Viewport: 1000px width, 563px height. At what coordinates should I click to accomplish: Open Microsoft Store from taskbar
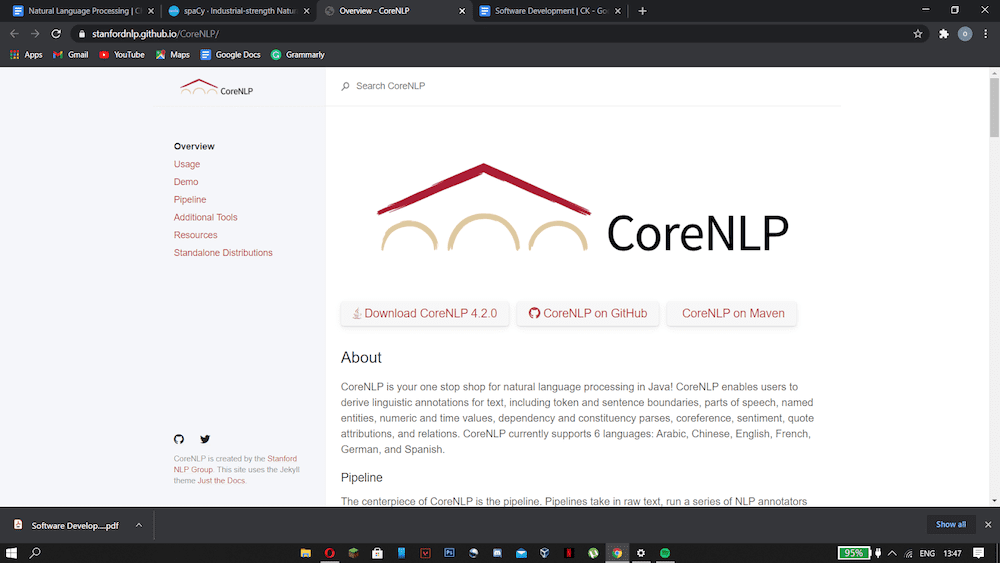tap(378, 553)
